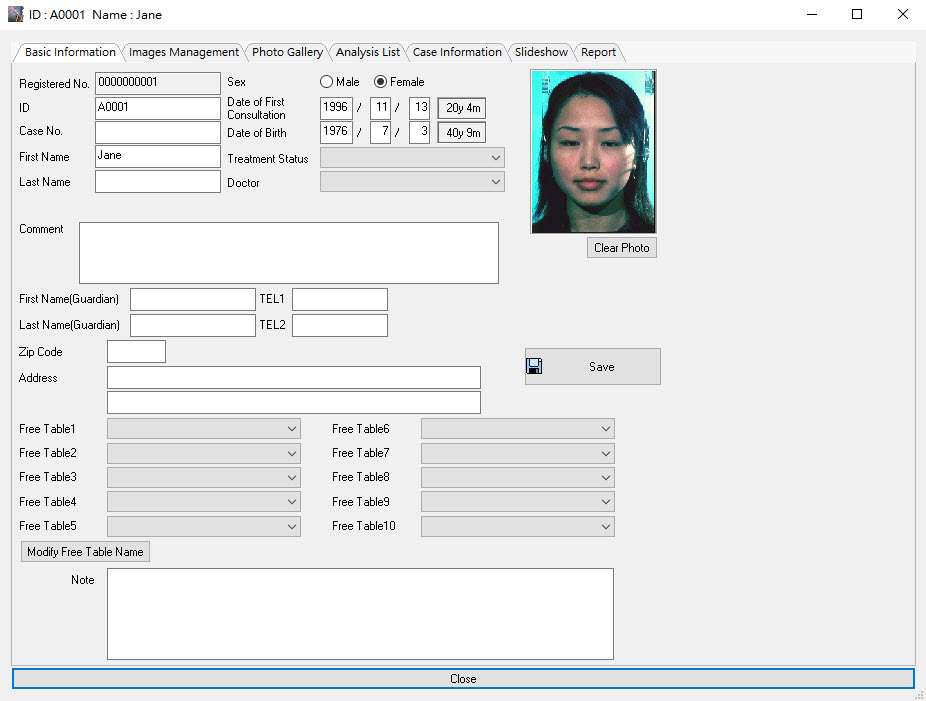The image size is (926, 701).
Task: Click the ID input field
Action: coord(158,108)
